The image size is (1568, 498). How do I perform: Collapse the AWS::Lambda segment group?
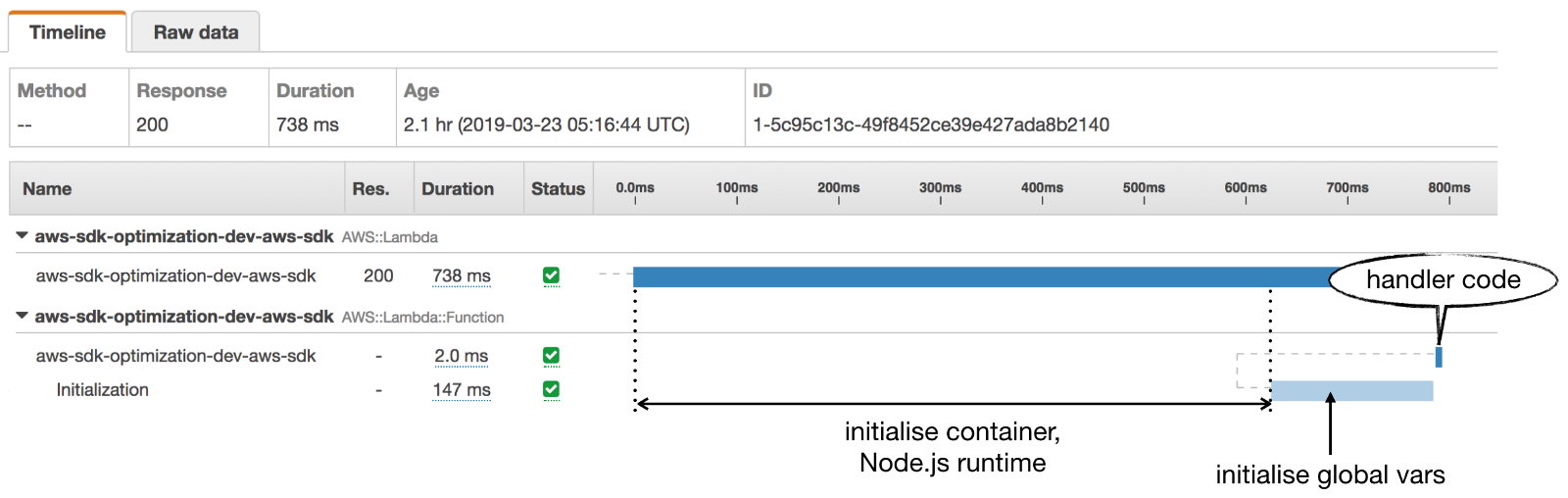click(23, 236)
